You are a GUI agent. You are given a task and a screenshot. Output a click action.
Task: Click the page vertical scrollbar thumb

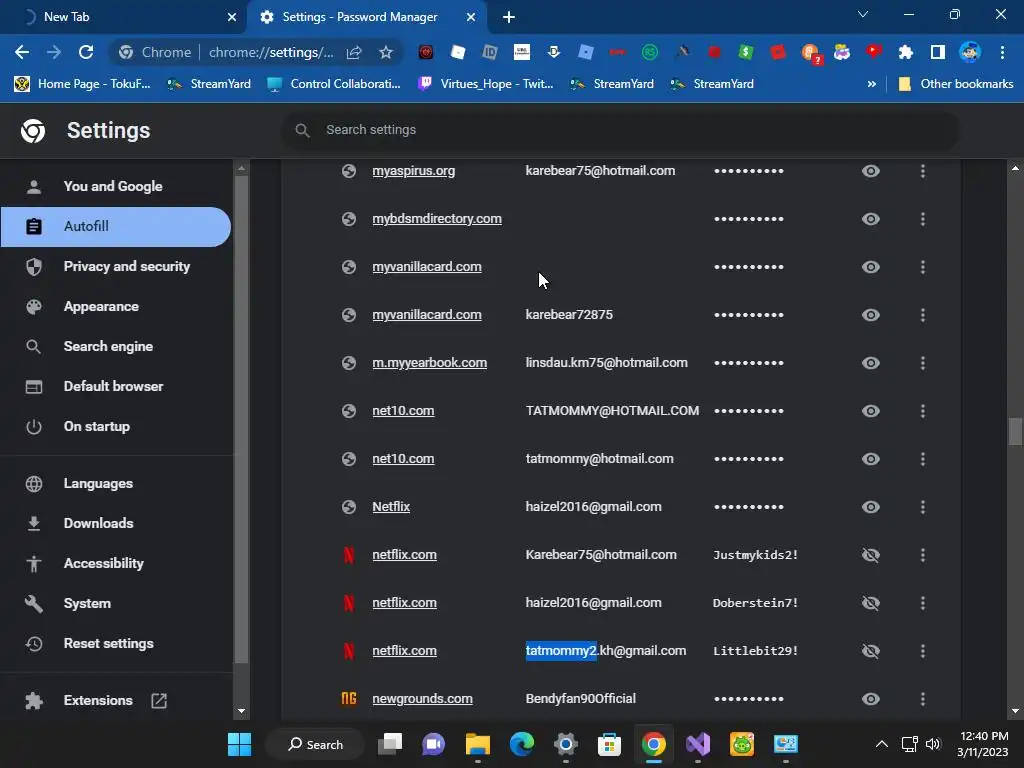1015,431
